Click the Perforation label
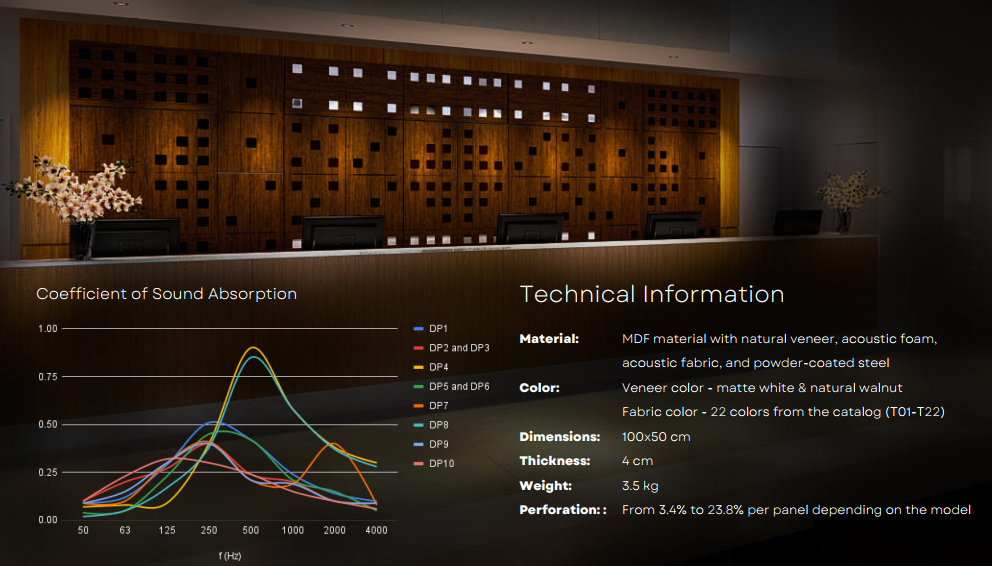992x566 pixels. tap(562, 510)
